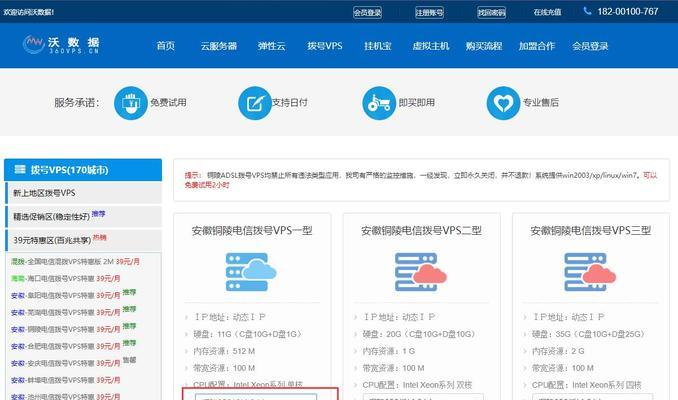Click the 免费试用 circular hand icon

[x=131, y=103]
